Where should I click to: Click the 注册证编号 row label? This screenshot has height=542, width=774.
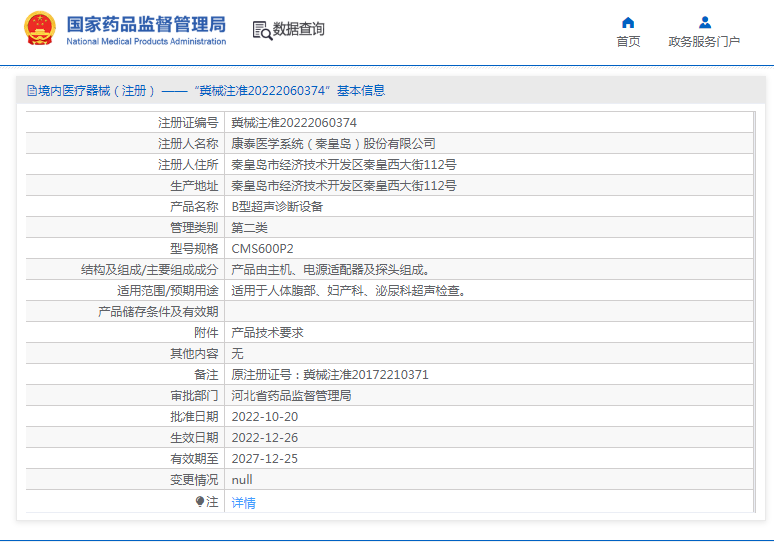pos(188,122)
